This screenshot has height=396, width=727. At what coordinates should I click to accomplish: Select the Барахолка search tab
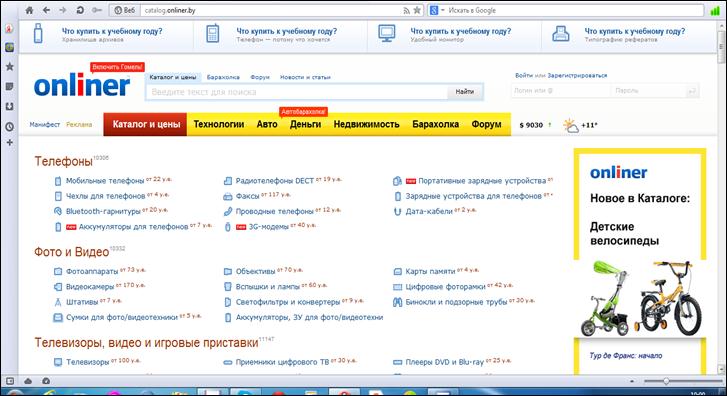point(223,77)
